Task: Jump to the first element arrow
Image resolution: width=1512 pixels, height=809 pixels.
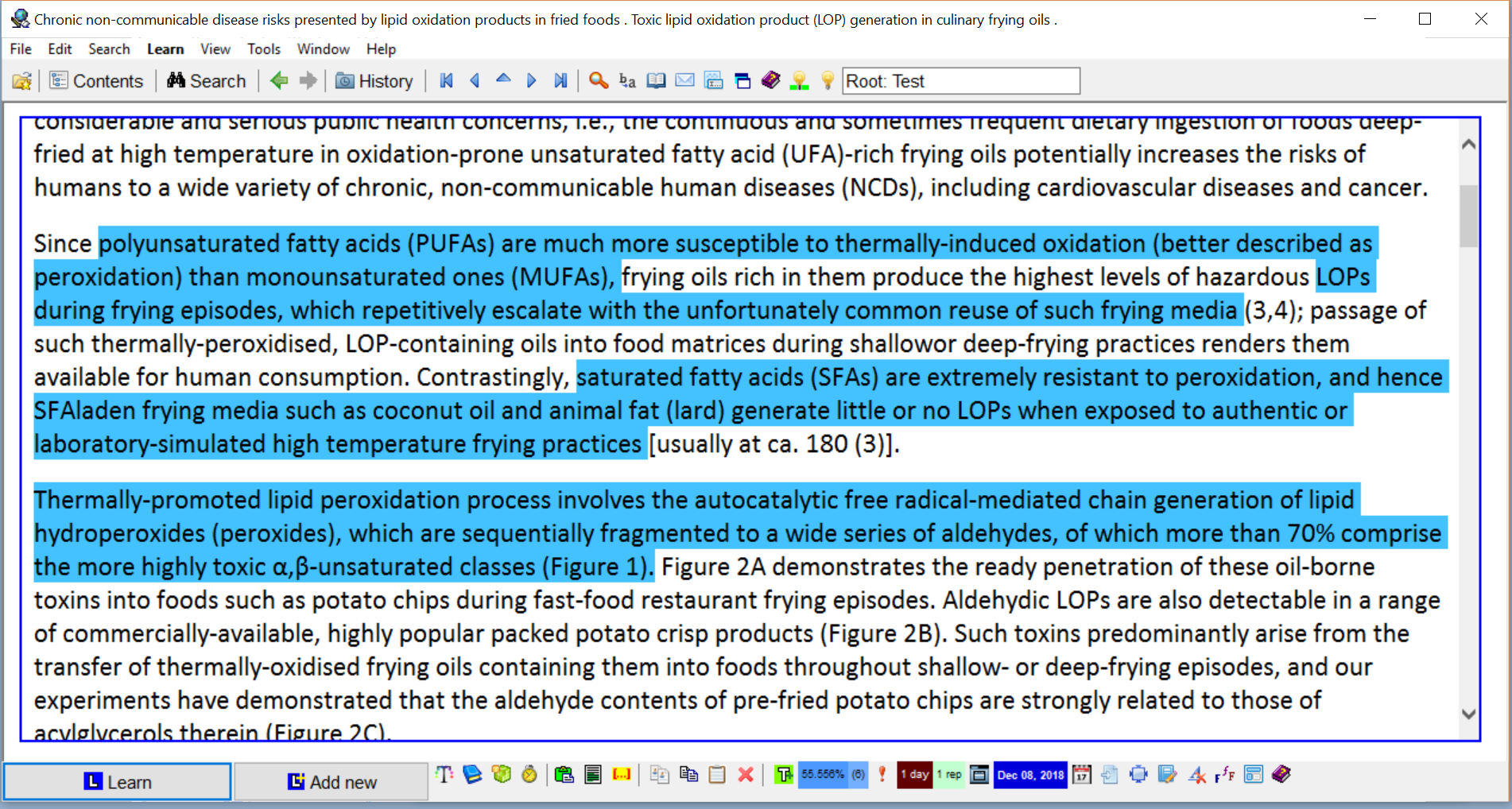Action: [x=446, y=80]
